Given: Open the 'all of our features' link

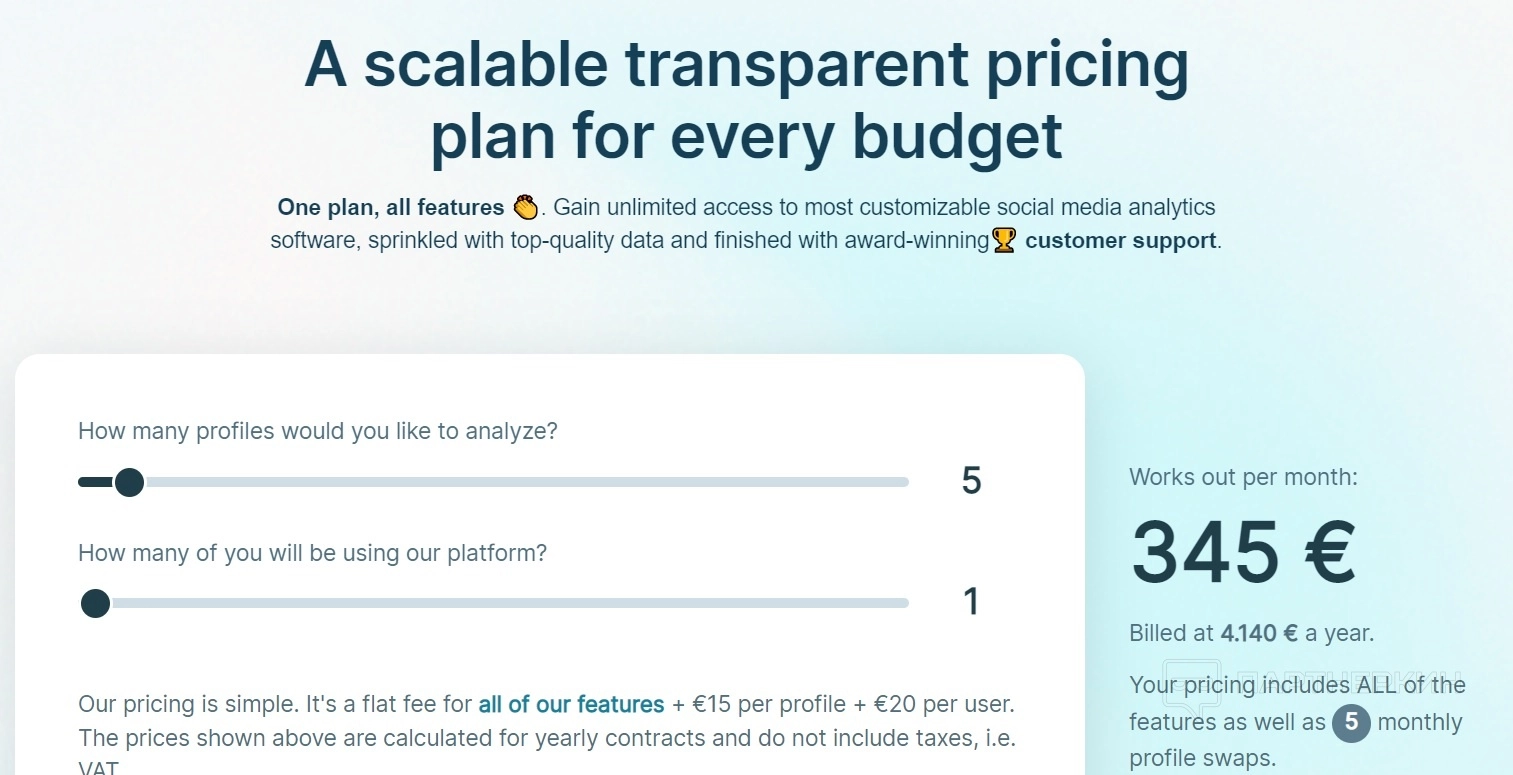Looking at the screenshot, I should click(571, 704).
